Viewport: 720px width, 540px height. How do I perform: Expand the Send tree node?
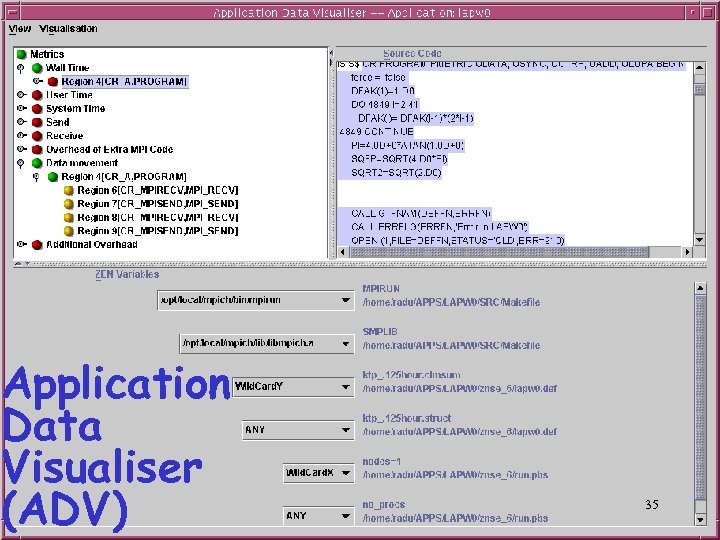(21, 122)
